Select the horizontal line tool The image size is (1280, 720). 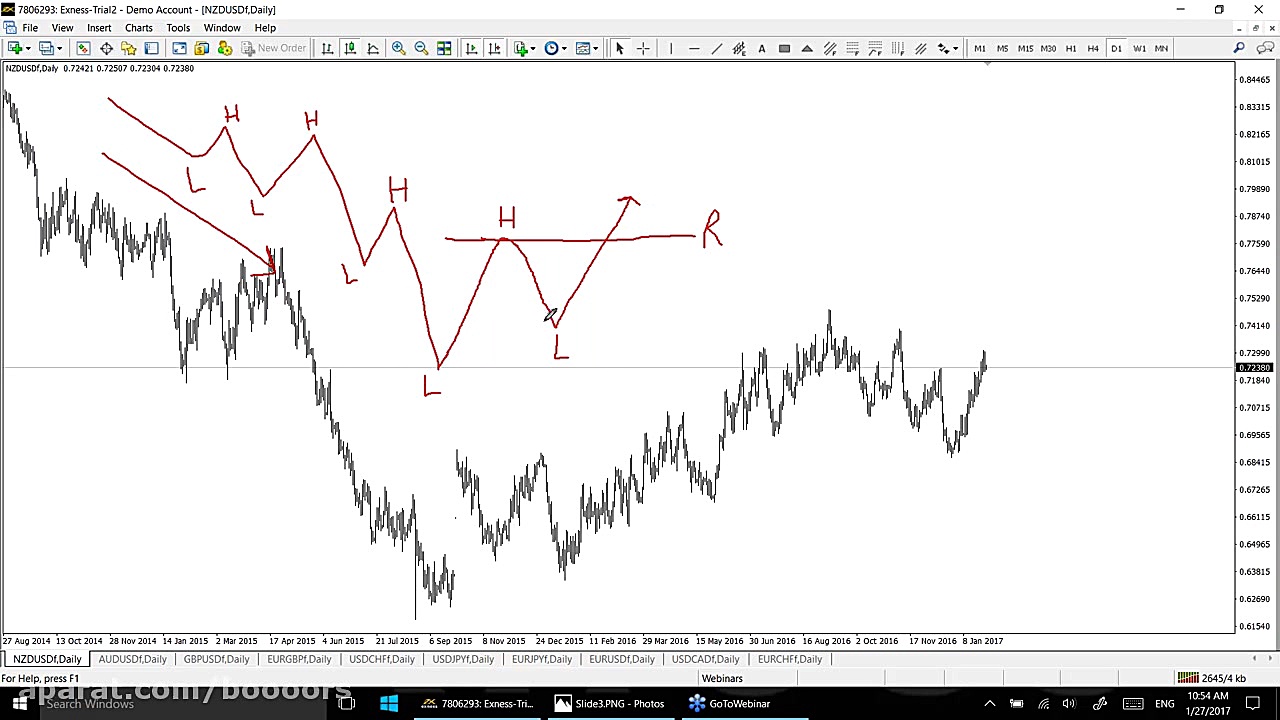(x=693, y=48)
